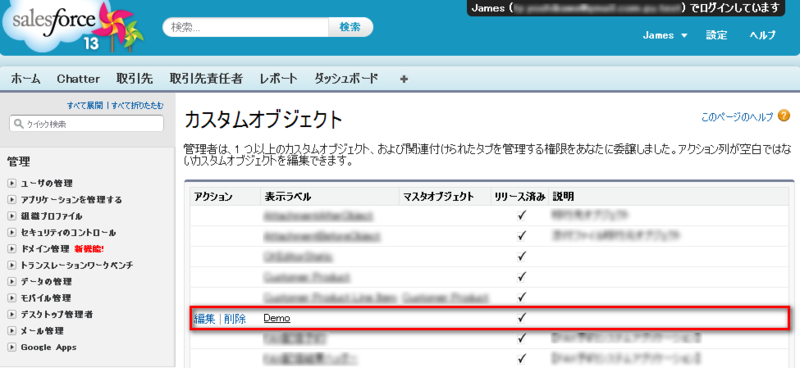The image size is (800, 368).
Task: Click 削除 link for Demo object
Action: click(235, 318)
